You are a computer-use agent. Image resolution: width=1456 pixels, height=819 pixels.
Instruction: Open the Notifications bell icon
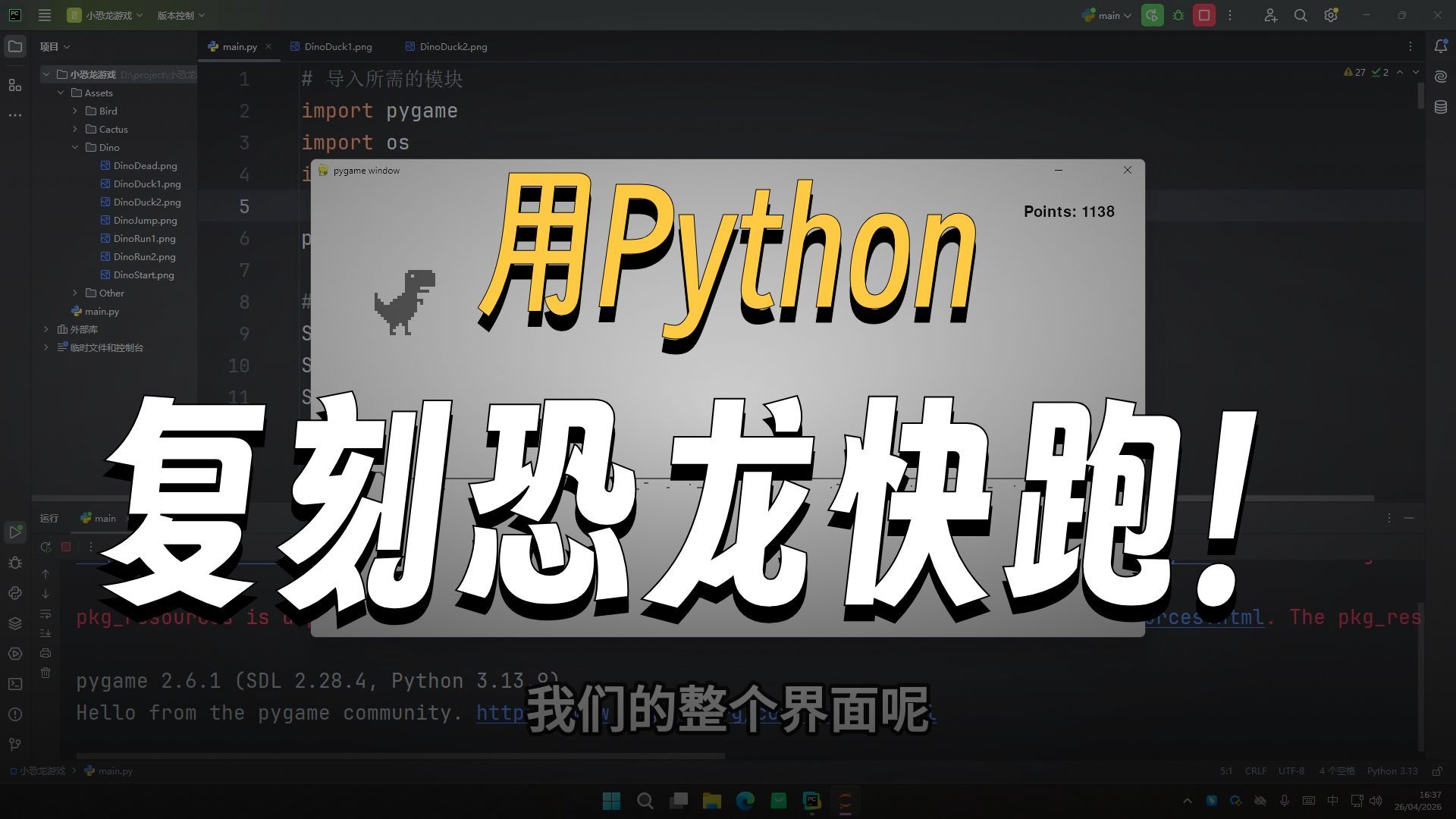1441,46
